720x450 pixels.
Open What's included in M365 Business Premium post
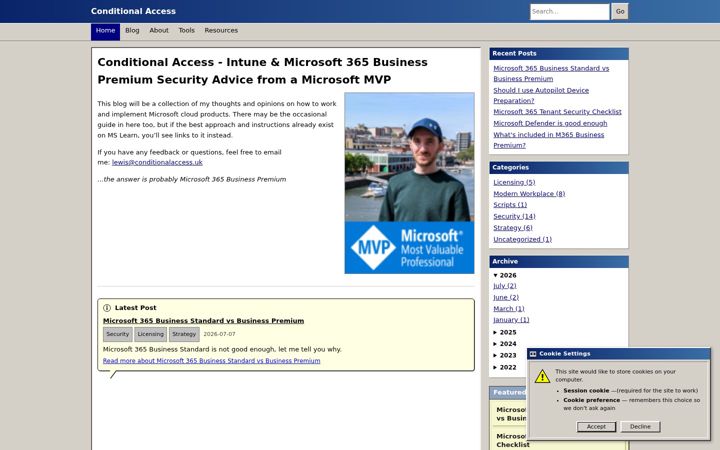tap(549, 140)
